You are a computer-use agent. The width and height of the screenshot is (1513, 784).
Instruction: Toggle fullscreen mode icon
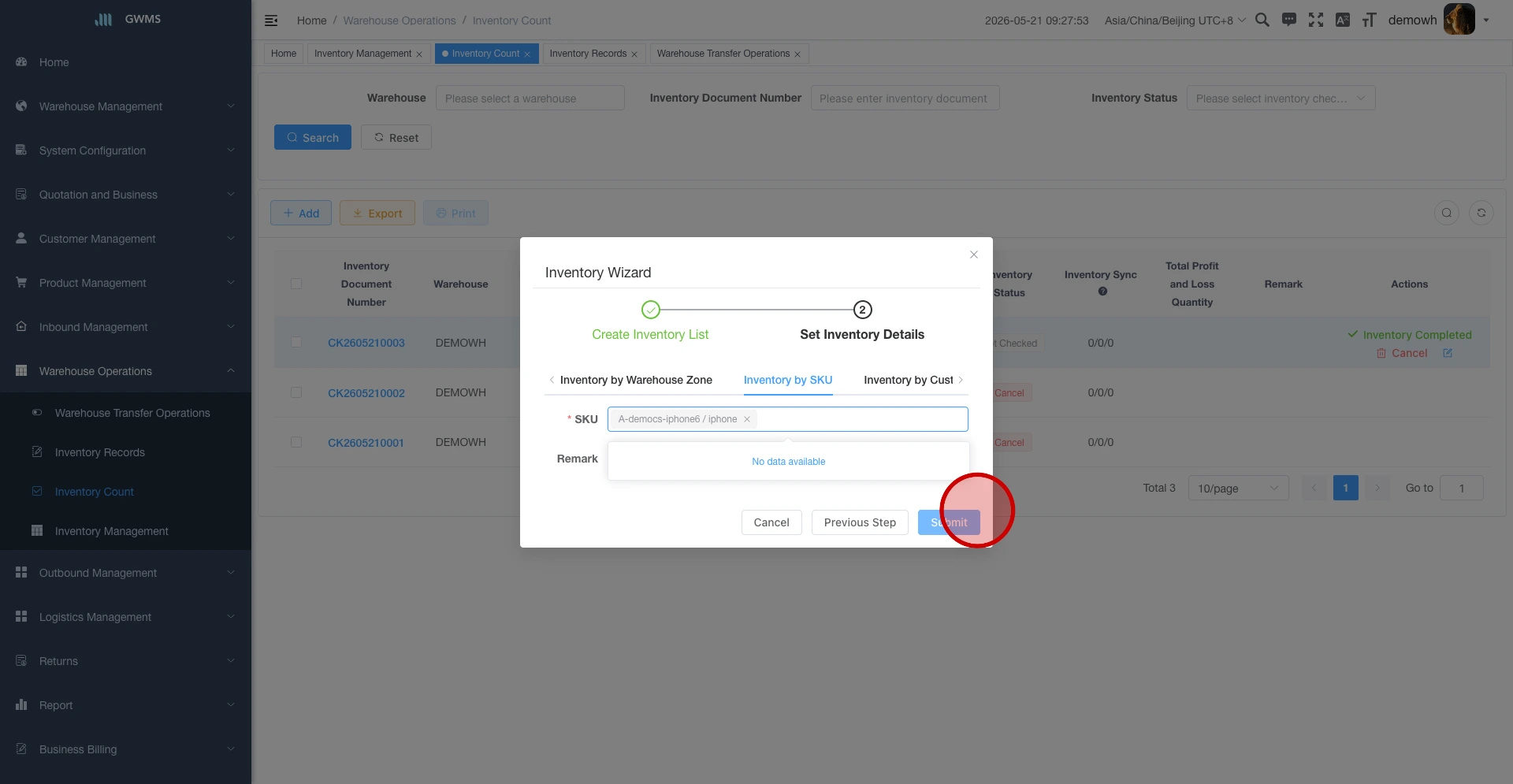point(1316,20)
